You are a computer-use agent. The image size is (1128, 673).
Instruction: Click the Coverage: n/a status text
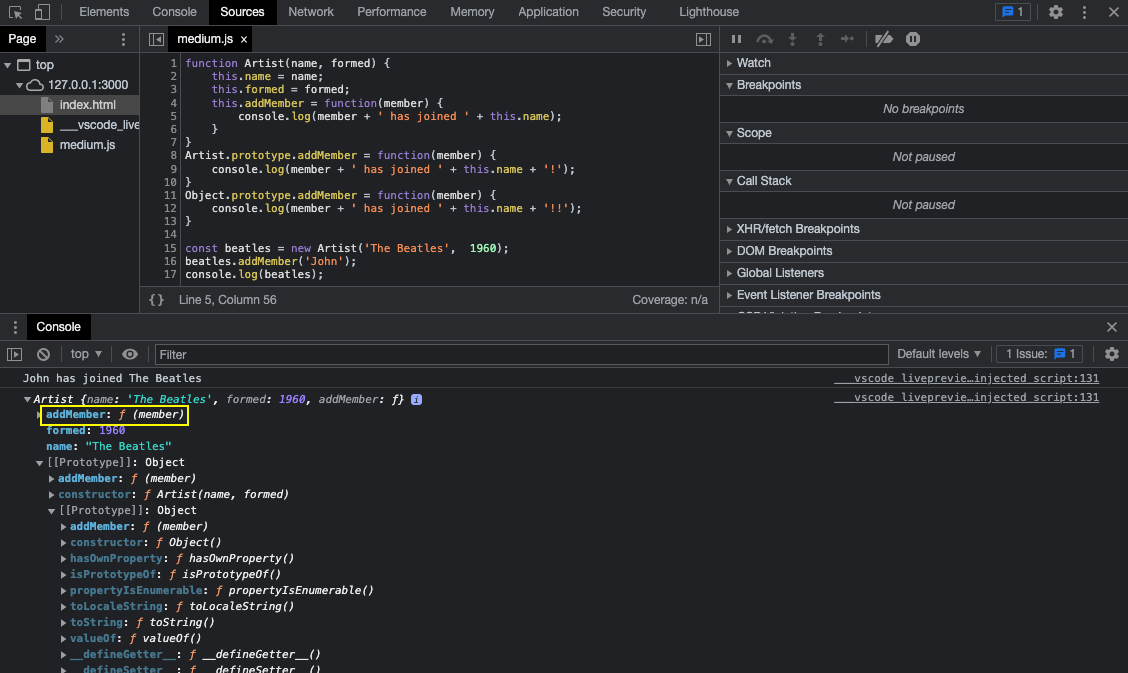tap(670, 300)
